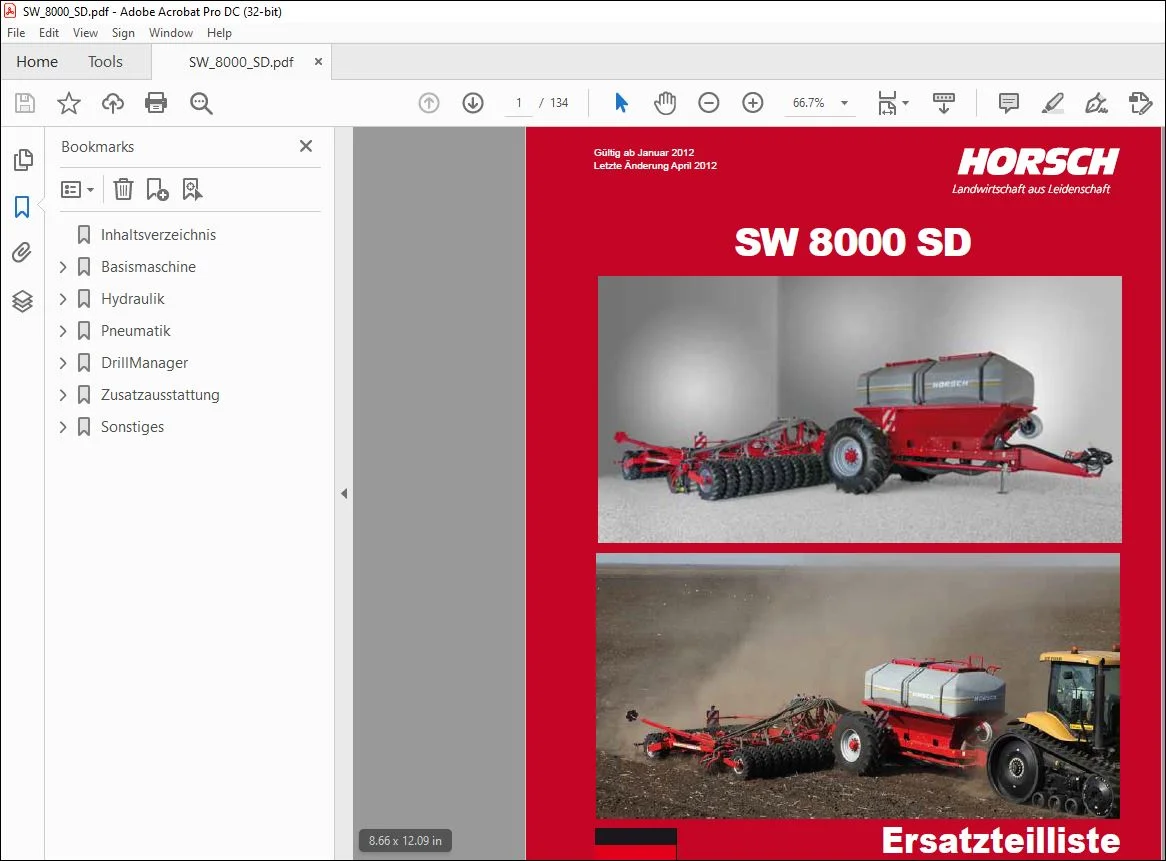Choose the Selection arrow tool
The image size is (1166, 861).
coord(621,103)
